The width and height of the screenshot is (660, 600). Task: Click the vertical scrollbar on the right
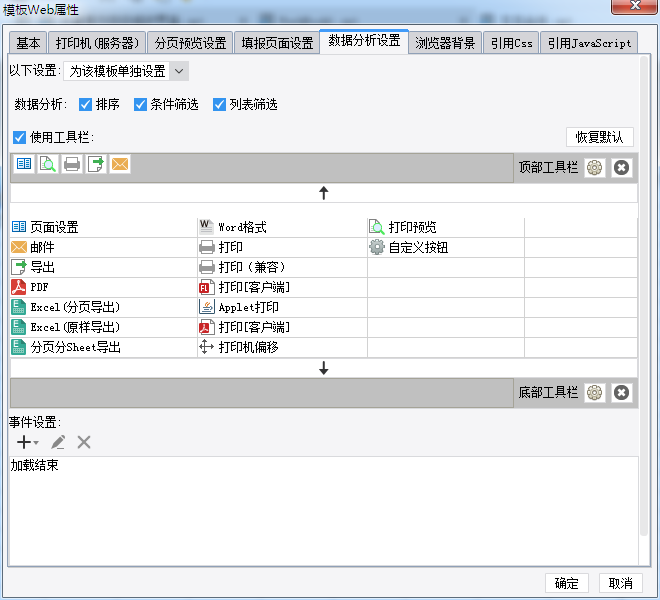click(x=644, y=296)
